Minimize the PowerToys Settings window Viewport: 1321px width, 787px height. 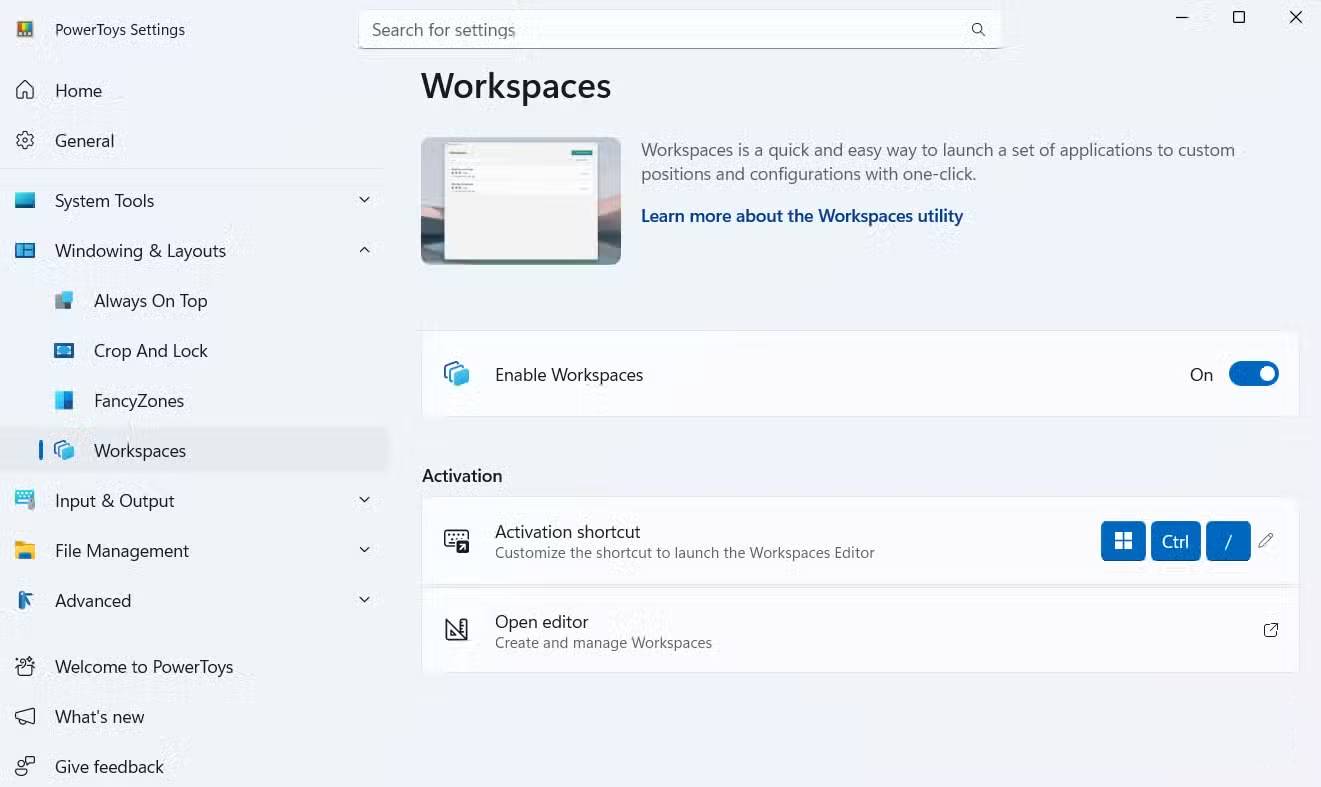pos(1182,17)
